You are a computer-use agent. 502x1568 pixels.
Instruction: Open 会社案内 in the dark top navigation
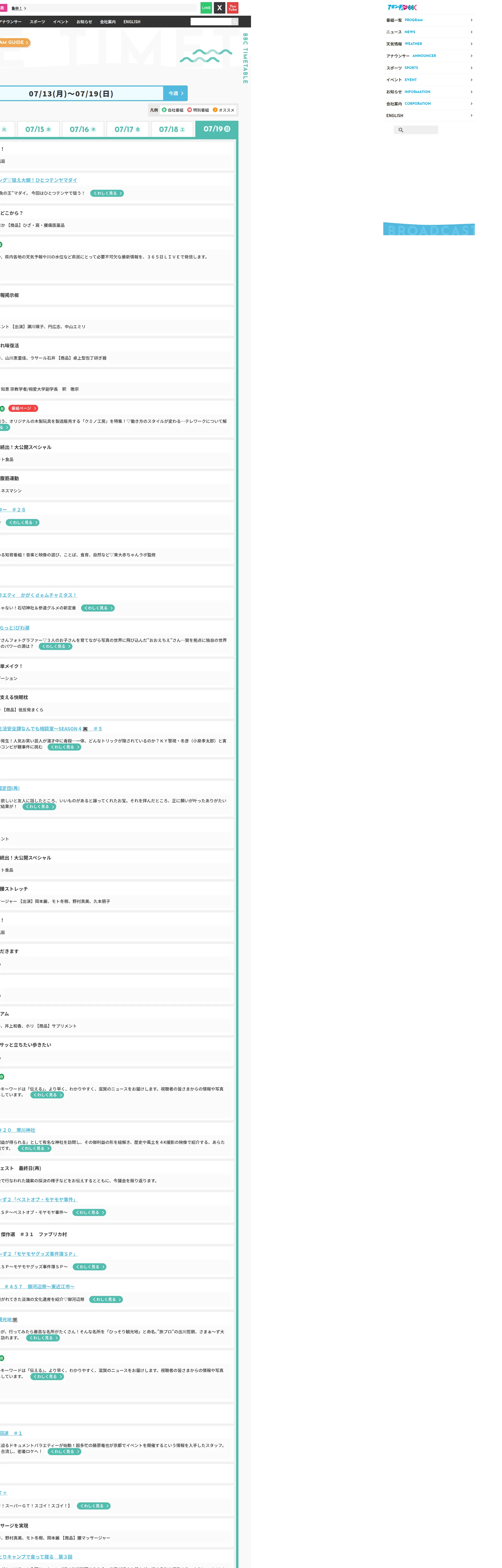(x=108, y=22)
